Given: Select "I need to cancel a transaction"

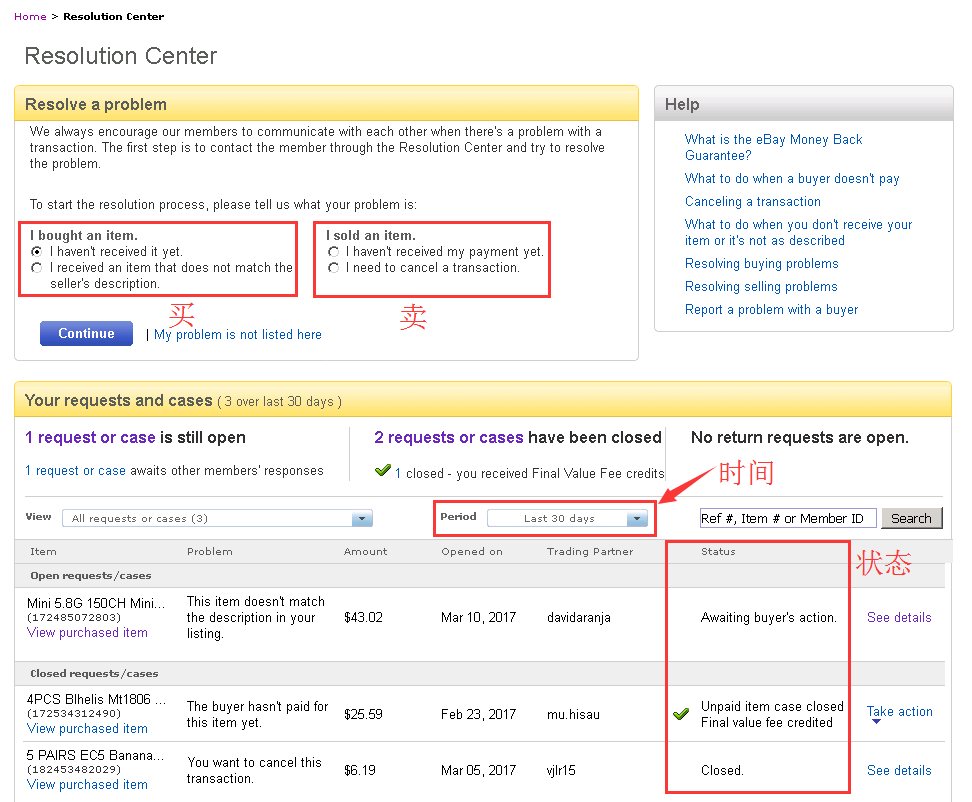Looking at the screenshot, I should click(x=334, y=268).
